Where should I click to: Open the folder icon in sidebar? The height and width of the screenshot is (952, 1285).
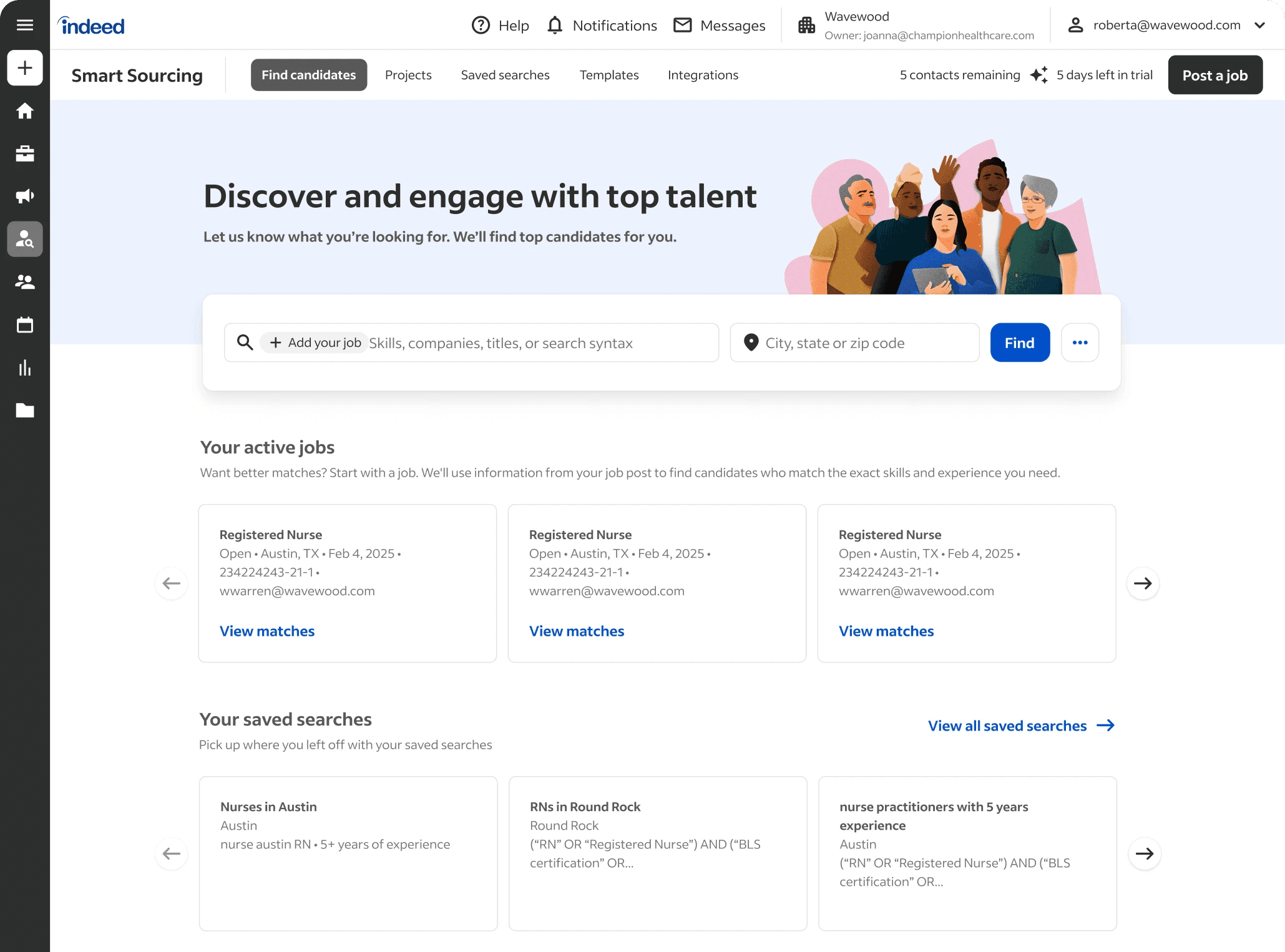(25, 410)
